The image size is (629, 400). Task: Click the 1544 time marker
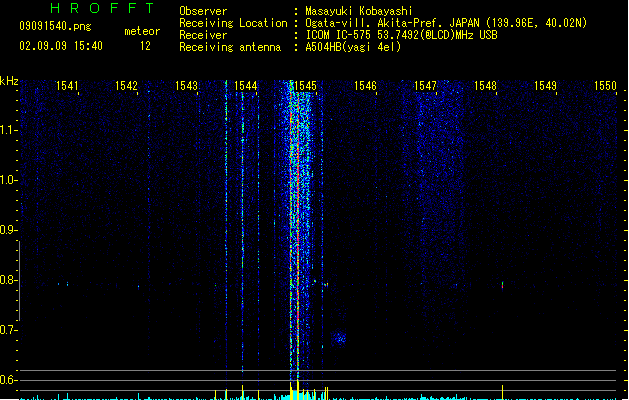pos(246,86)
